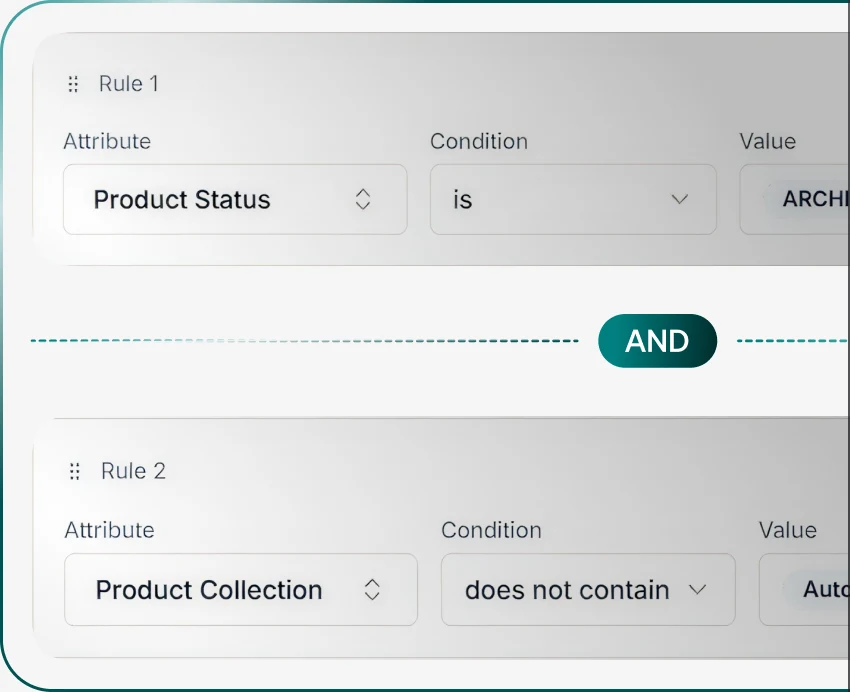Open the Product Status attribute dropdown
Screen dimensions: 850x692
235,199
